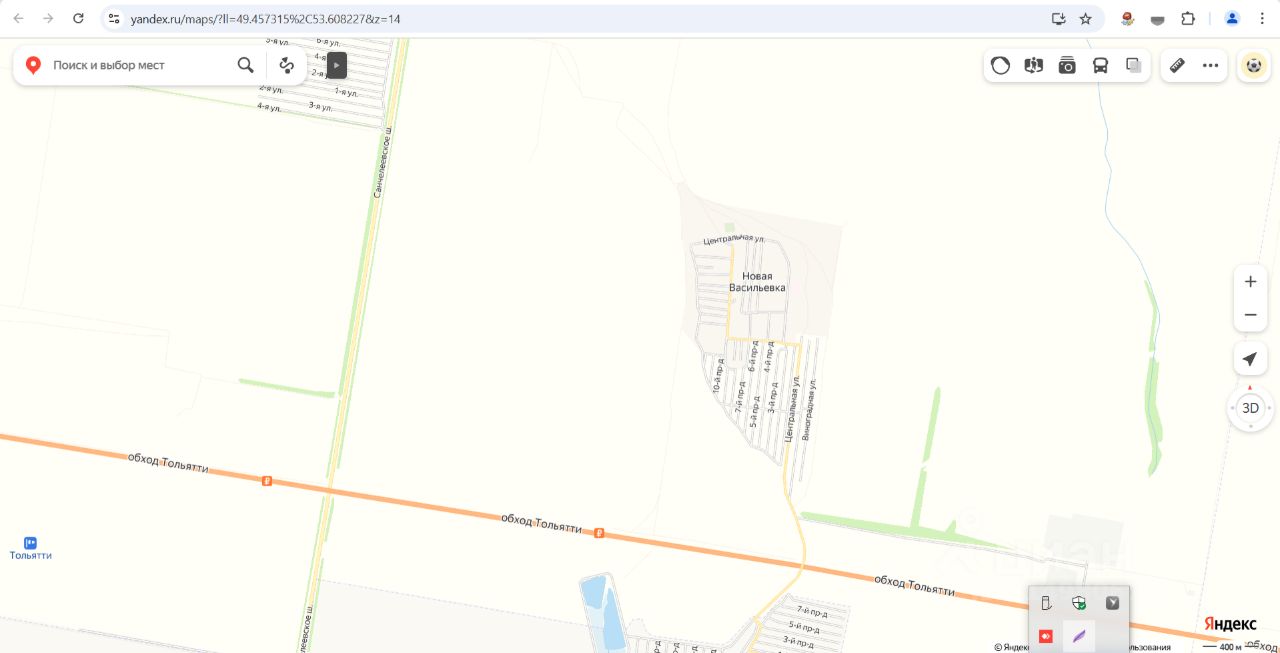Image resolution: width=1280 pixels, height=653 pixels.
Task: Go forward in browser history
Action: [48, 18]
